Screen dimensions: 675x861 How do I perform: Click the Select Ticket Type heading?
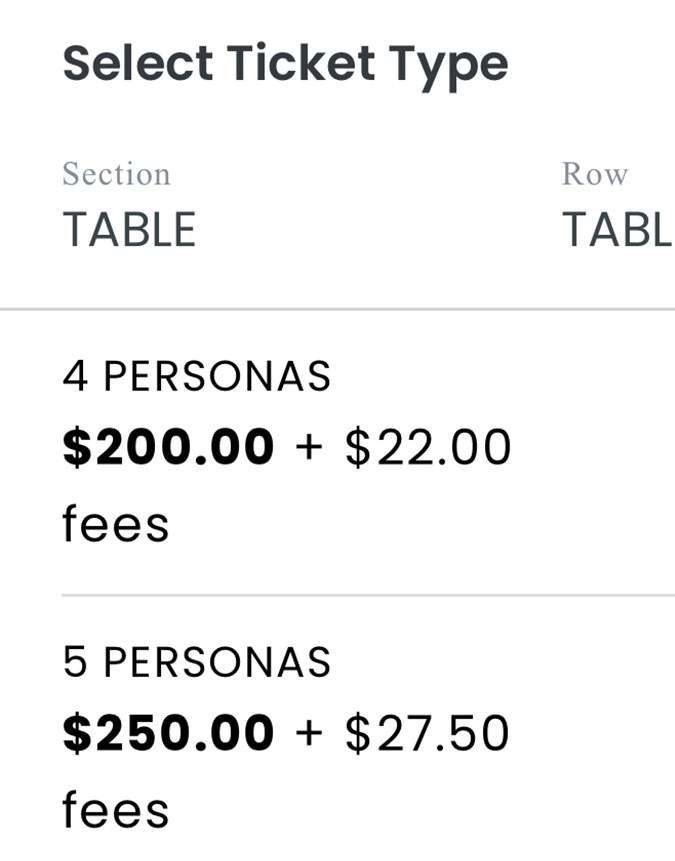click(x=285, y=64)
